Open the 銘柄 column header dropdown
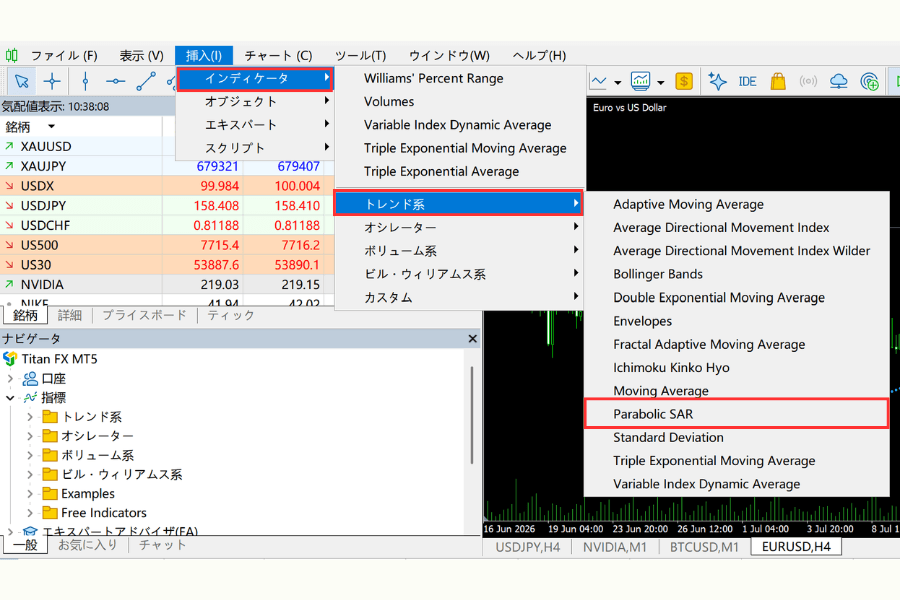The height and width of the screenshot is (600, 900). (x=51, y=126)
